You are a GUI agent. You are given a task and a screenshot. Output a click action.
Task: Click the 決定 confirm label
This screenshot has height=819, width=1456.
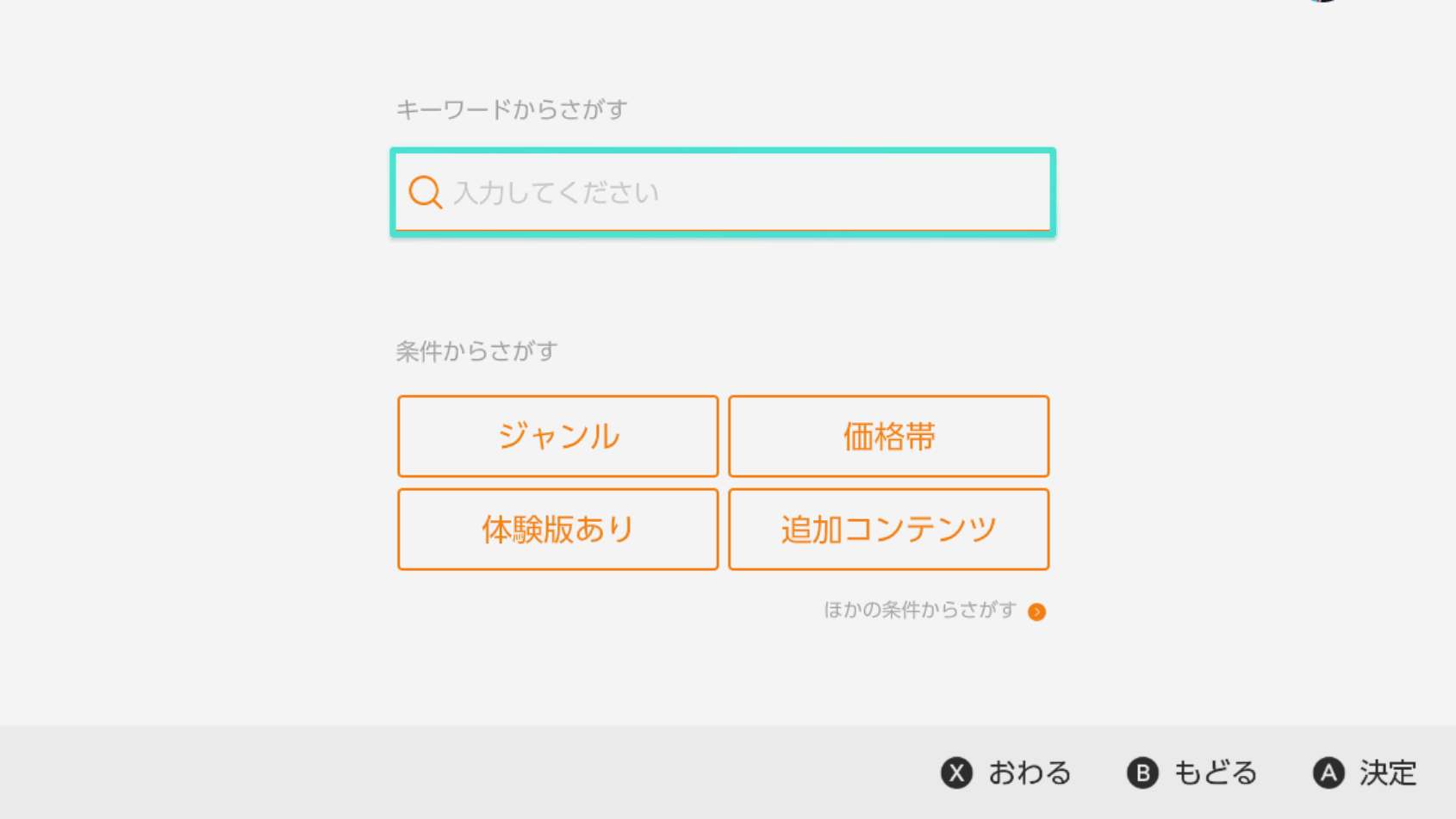(1387, 773)
